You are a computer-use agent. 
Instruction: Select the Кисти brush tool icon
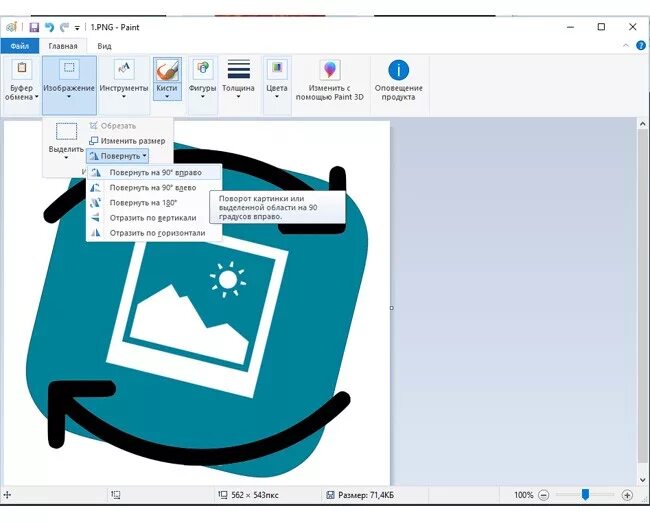167,70
